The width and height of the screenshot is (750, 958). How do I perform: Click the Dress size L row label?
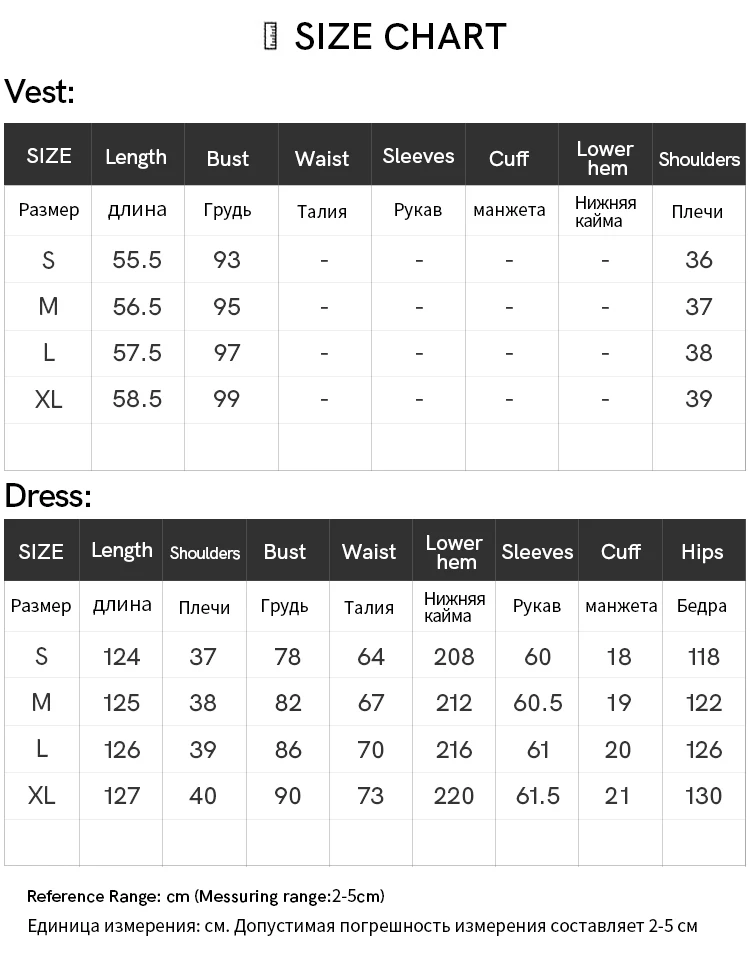click(x=42, y=748)
